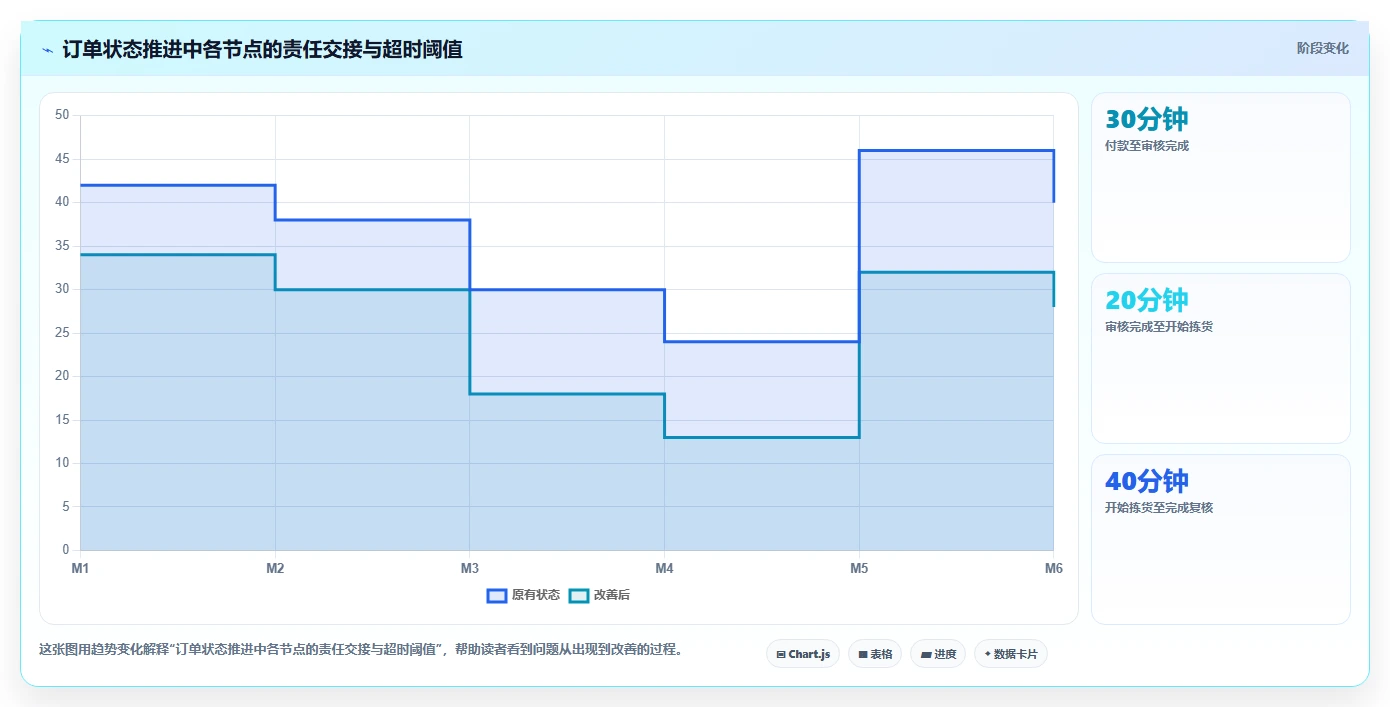This screenshot has width=1390, height=707.
Task: Click the 原有状态 legend label
Action: (x=536, y=595)
